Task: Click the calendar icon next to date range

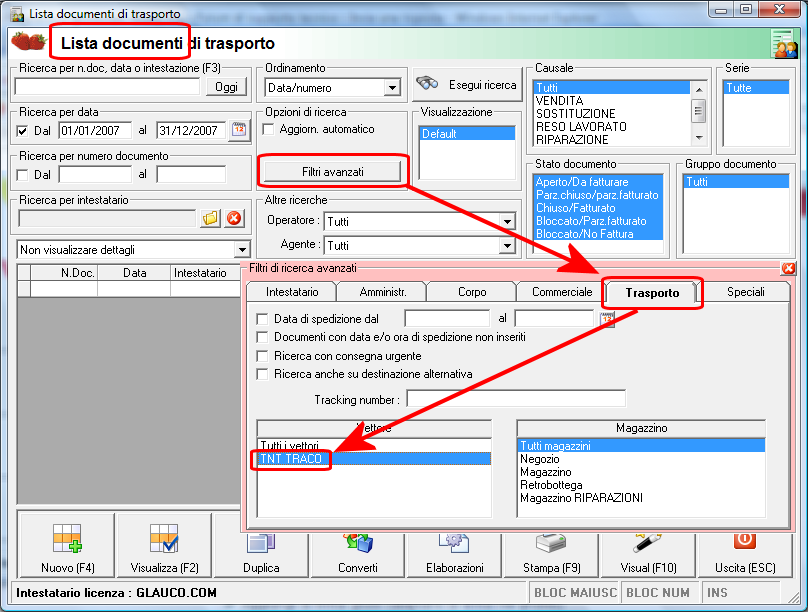Action: (239, 129)
